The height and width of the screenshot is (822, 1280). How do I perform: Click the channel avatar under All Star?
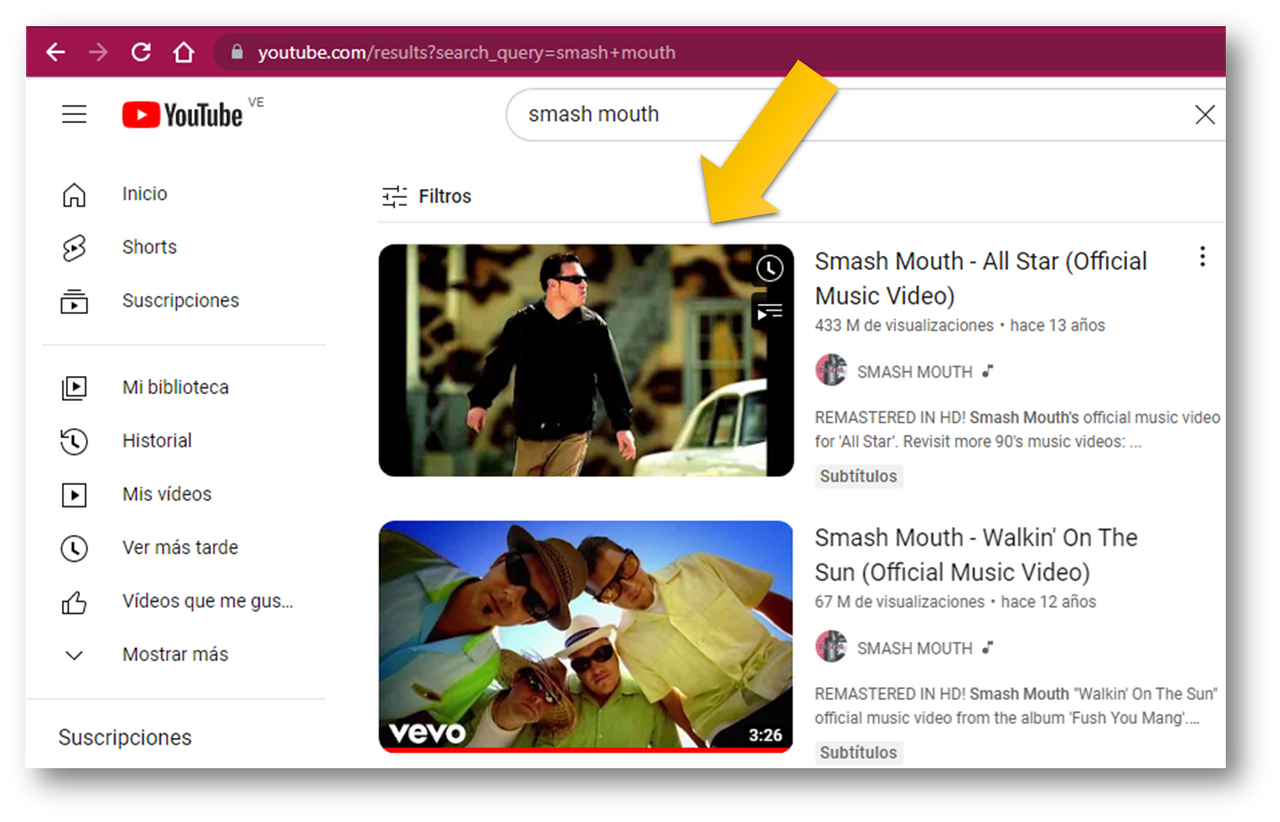coord(831,371)
